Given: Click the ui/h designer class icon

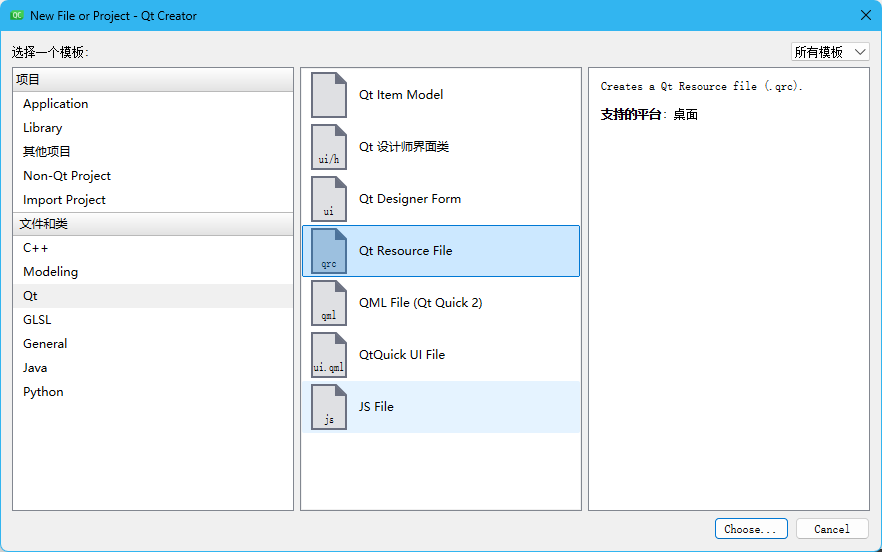Looking at the screenshot, I should click(328, 147).
